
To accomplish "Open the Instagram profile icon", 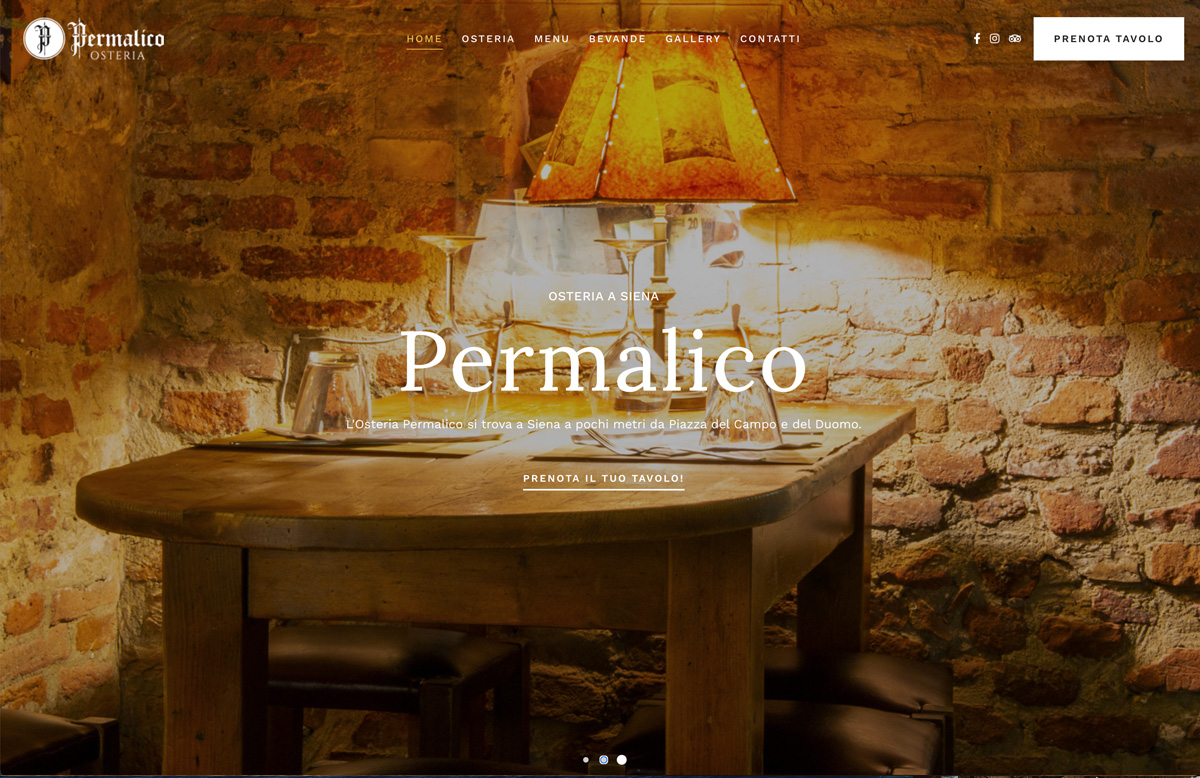I will (995, 39).
